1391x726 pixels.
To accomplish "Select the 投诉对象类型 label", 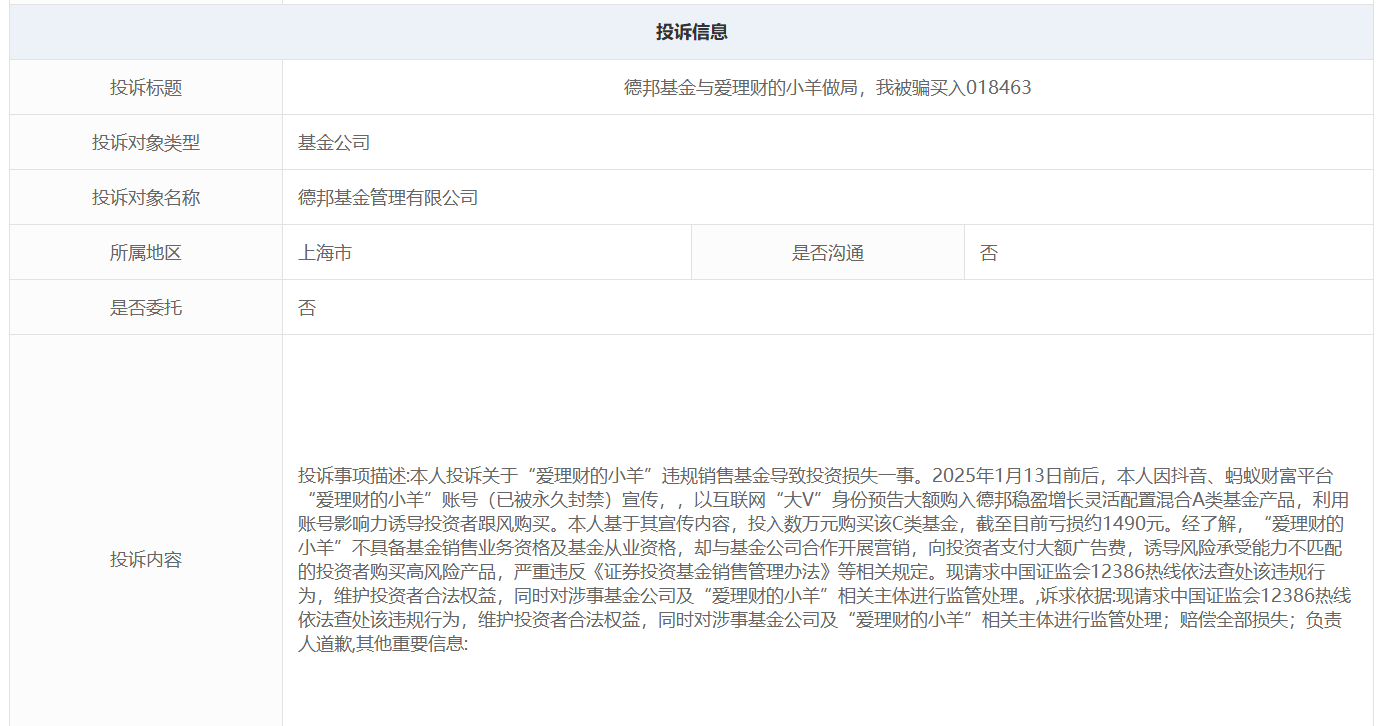I will pyautogui.click(x=146, y=143).
